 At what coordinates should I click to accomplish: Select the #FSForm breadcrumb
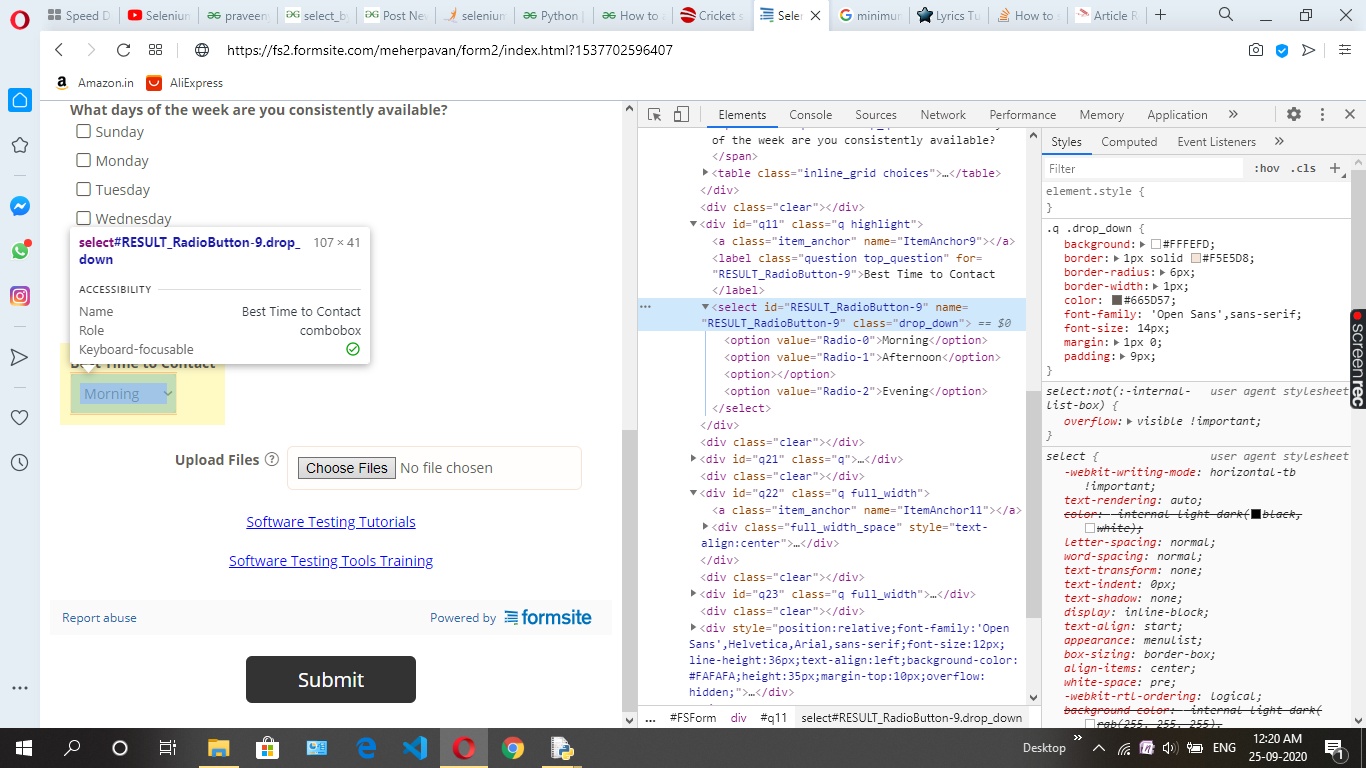(693, 717)
